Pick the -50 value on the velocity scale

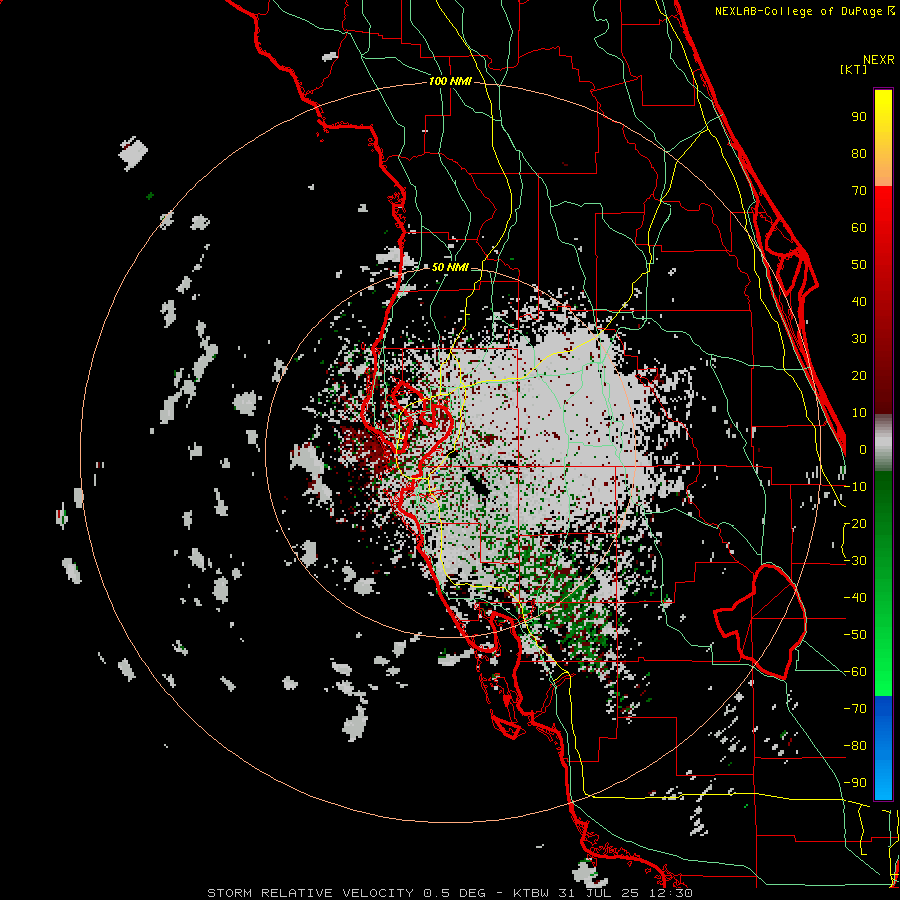(855, 635)
